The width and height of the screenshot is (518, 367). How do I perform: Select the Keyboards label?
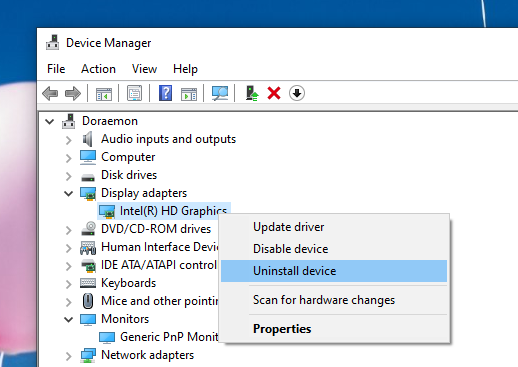pos(128,283)
